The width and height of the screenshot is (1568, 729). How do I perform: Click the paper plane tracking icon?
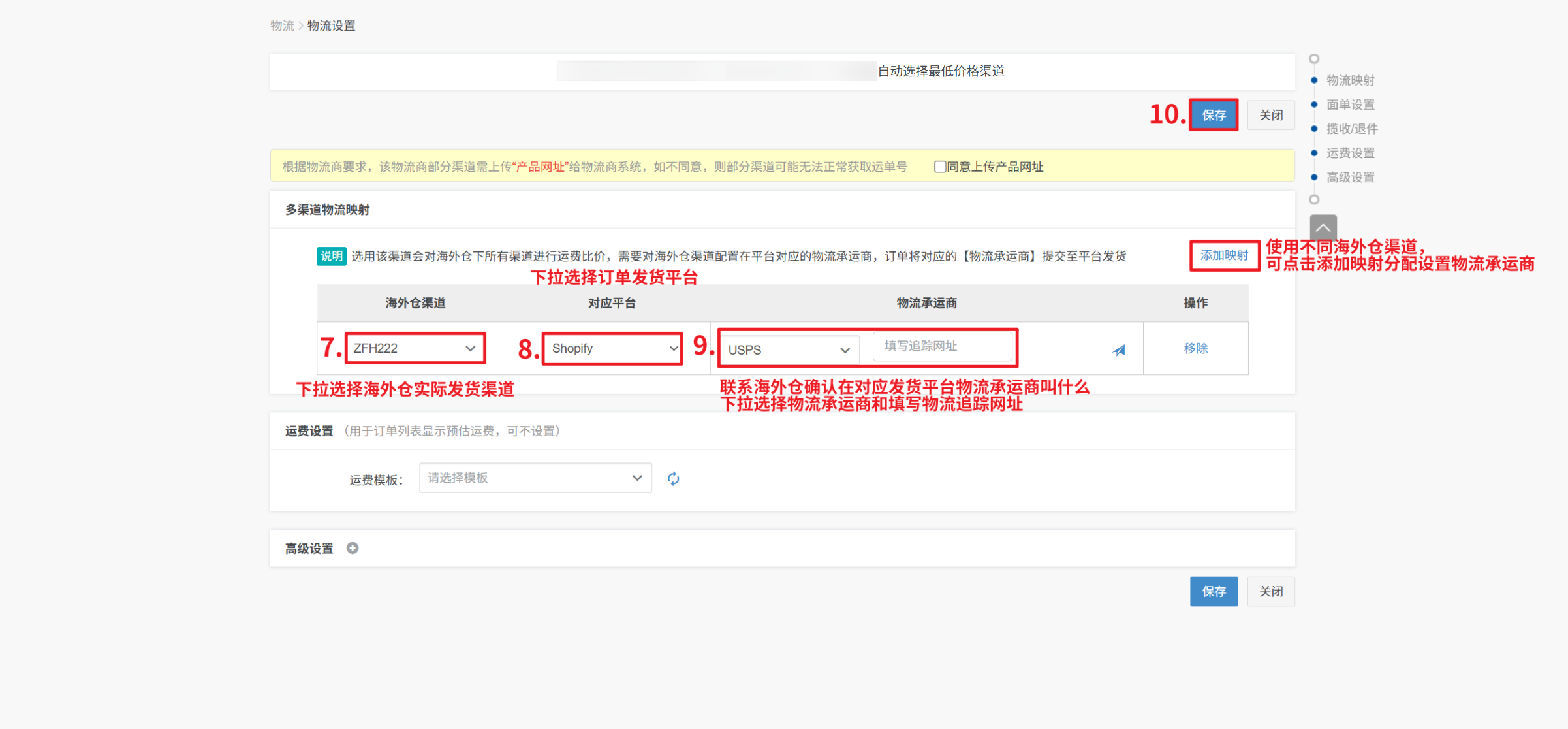tap(1119, 350)
